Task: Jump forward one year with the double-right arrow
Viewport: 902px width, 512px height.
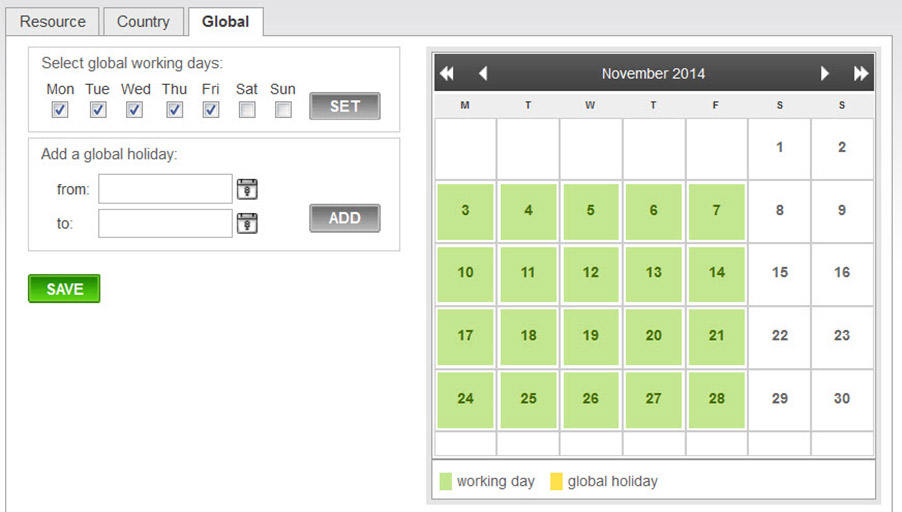Action: click(861, 73)
